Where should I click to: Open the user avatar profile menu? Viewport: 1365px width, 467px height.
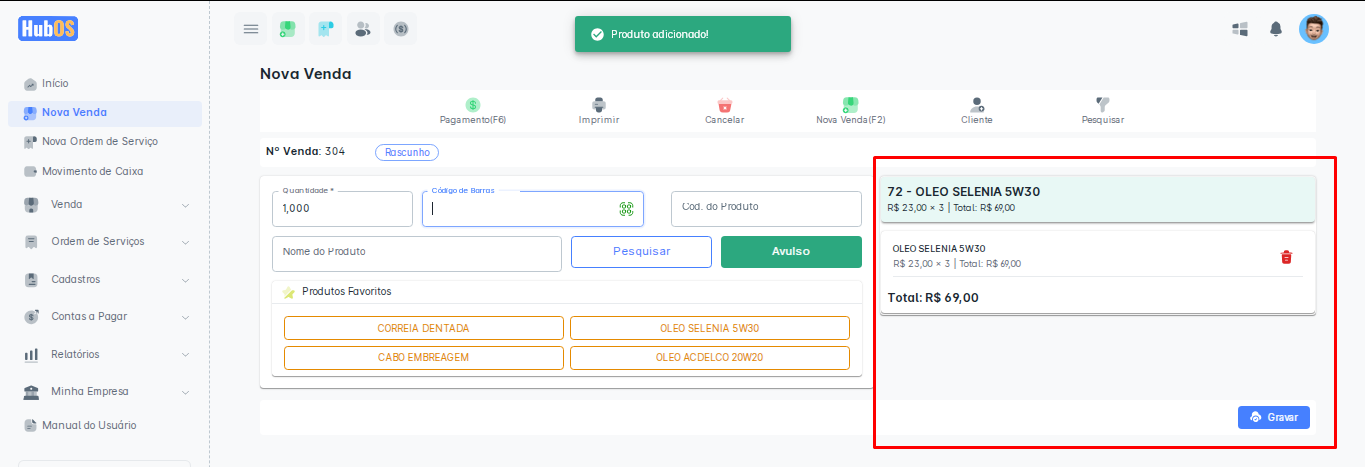(x=1314, y=29)
